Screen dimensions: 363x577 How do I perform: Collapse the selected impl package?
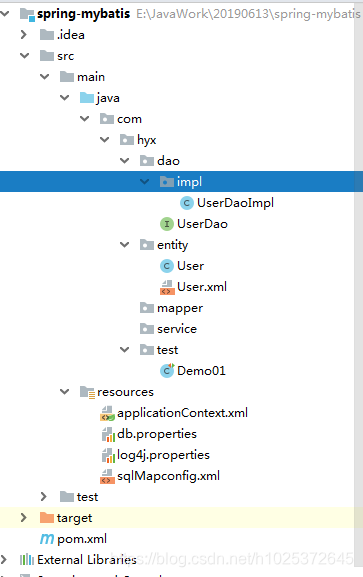click(x=145, y=181)
